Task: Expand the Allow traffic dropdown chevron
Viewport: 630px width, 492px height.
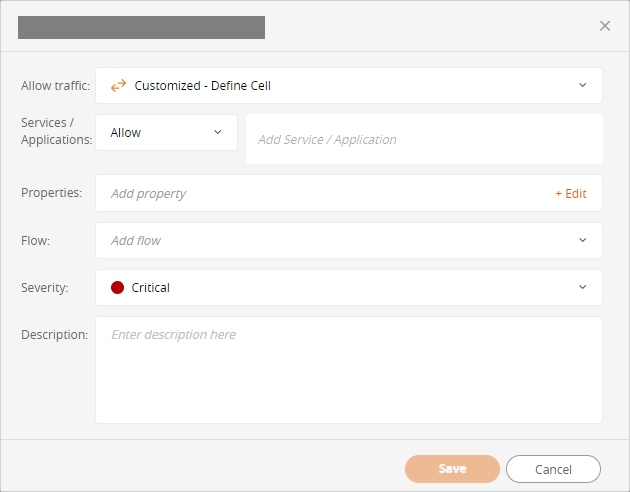Action: [x=583, y=85]
